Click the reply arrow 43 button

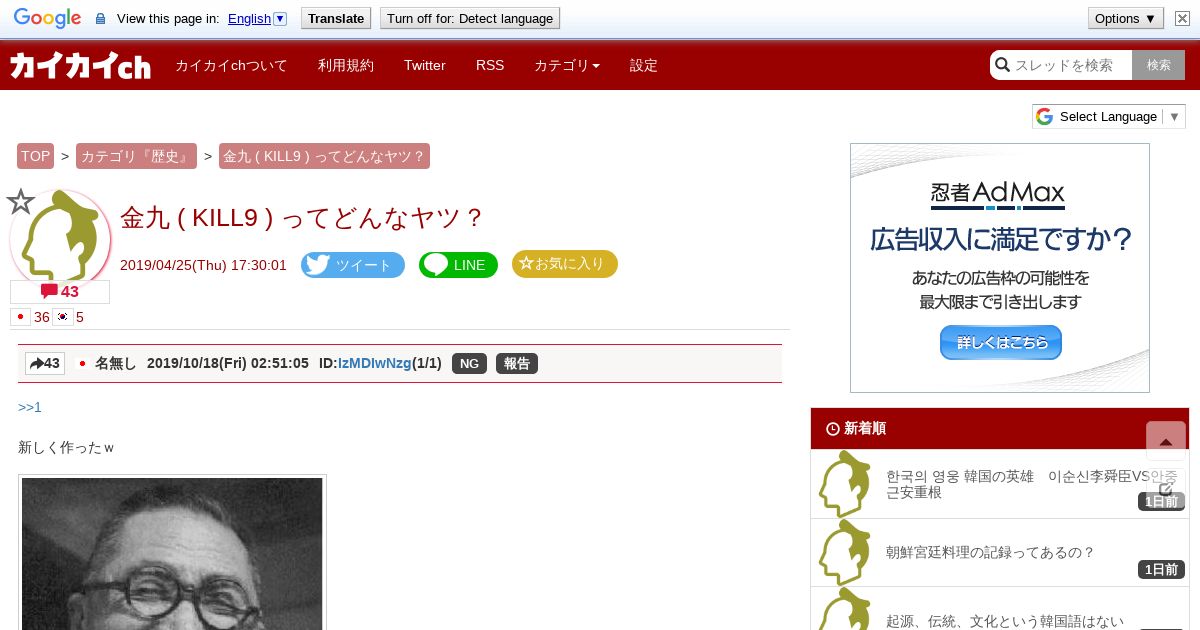45,363
